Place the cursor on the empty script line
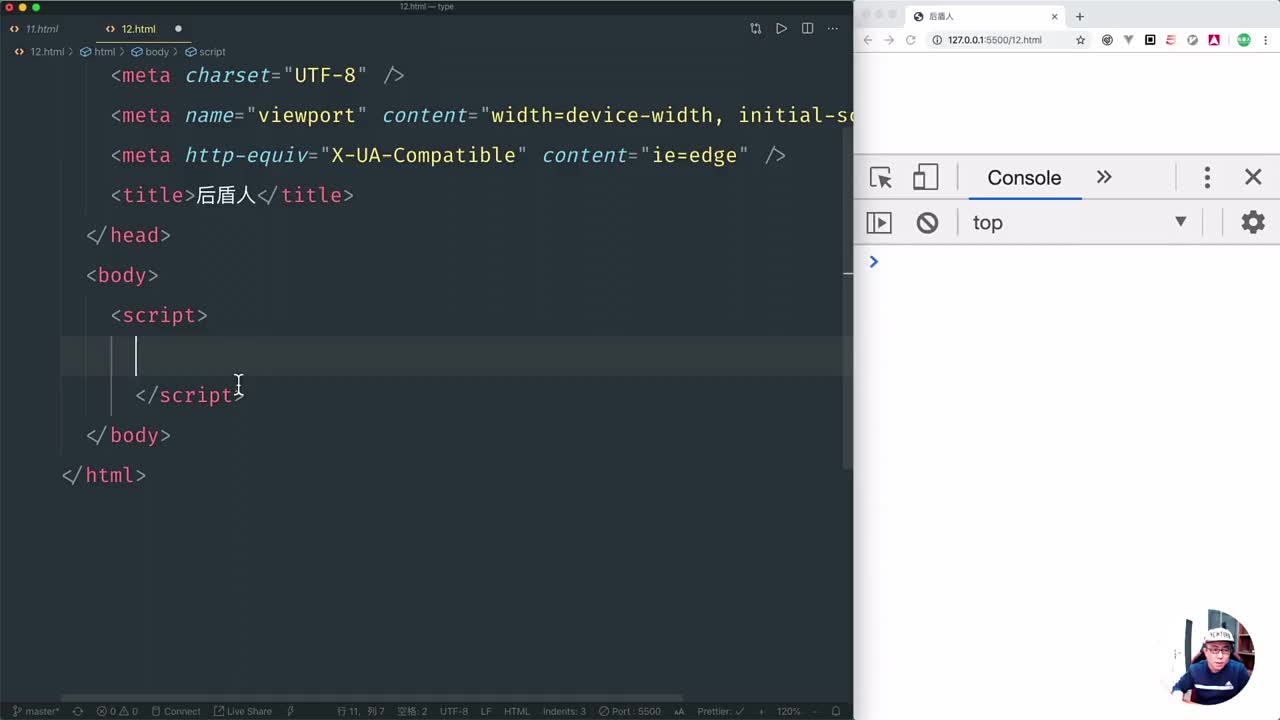 coord(455,355)
